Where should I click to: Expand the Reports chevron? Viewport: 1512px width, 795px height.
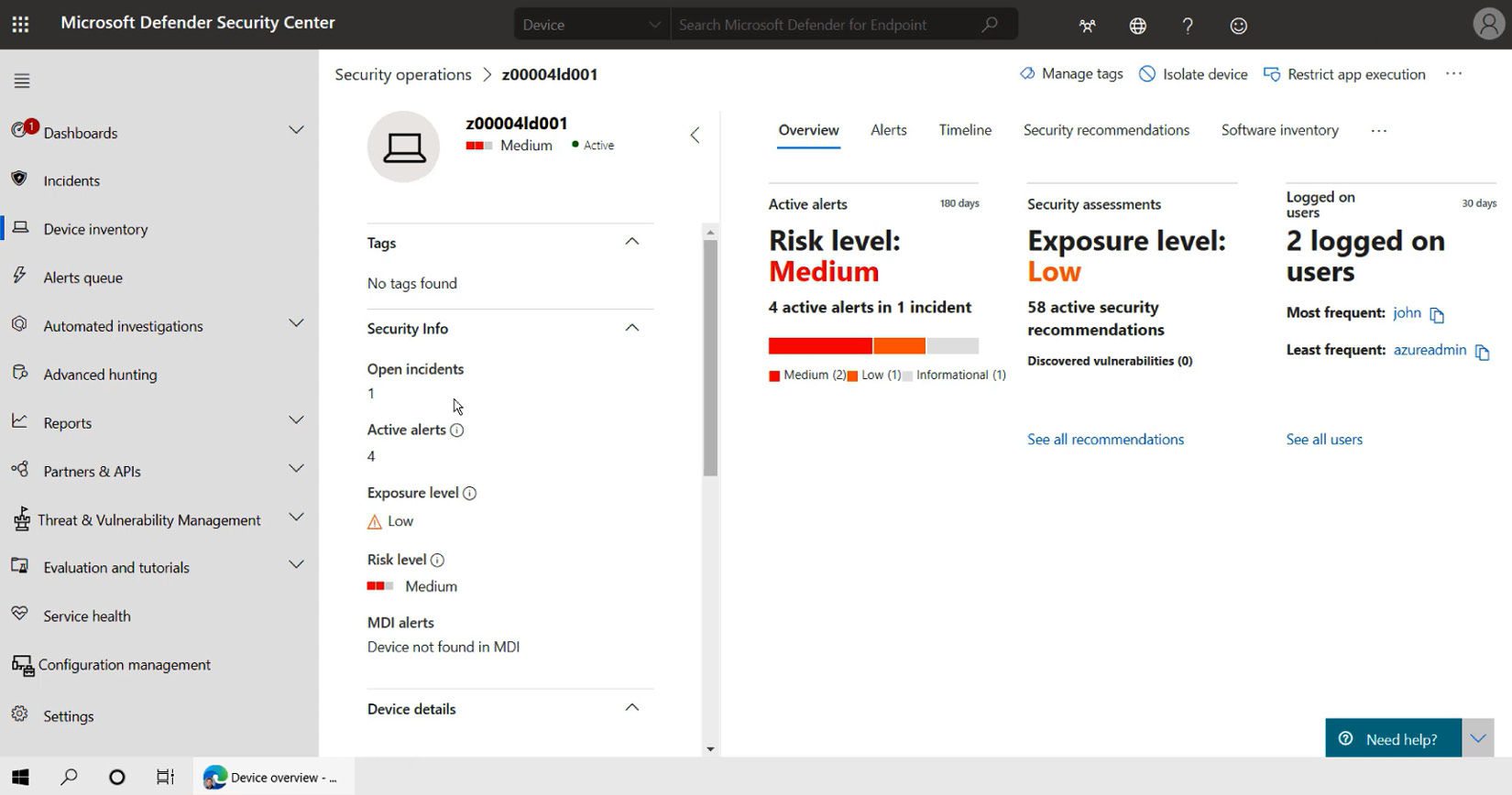tap(296, 419)
